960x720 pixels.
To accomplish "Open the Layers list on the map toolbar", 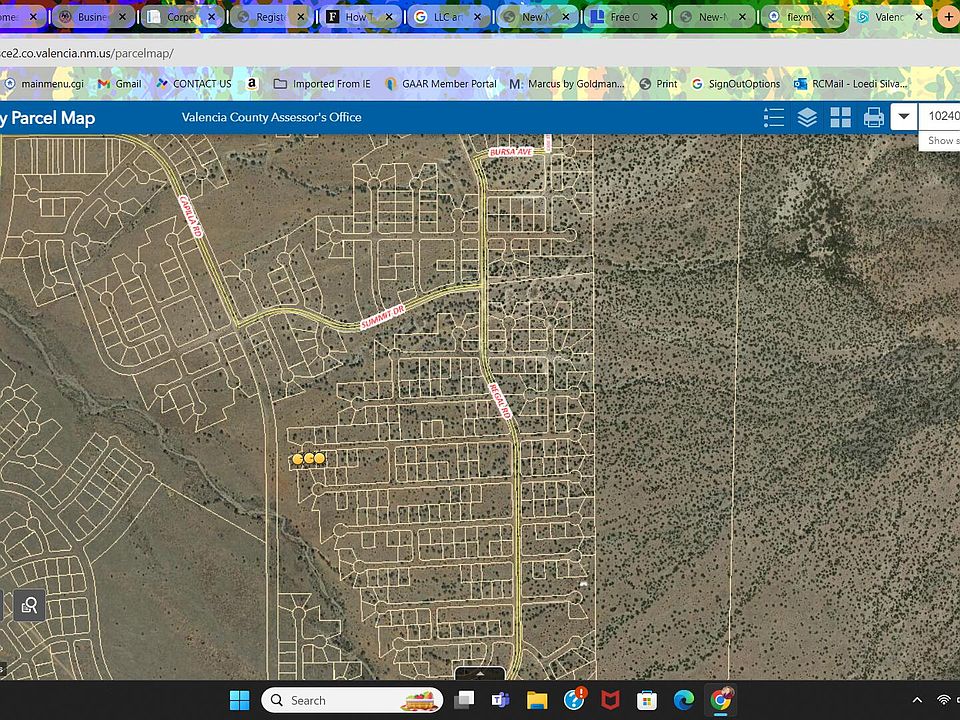I will click(807, 117).
